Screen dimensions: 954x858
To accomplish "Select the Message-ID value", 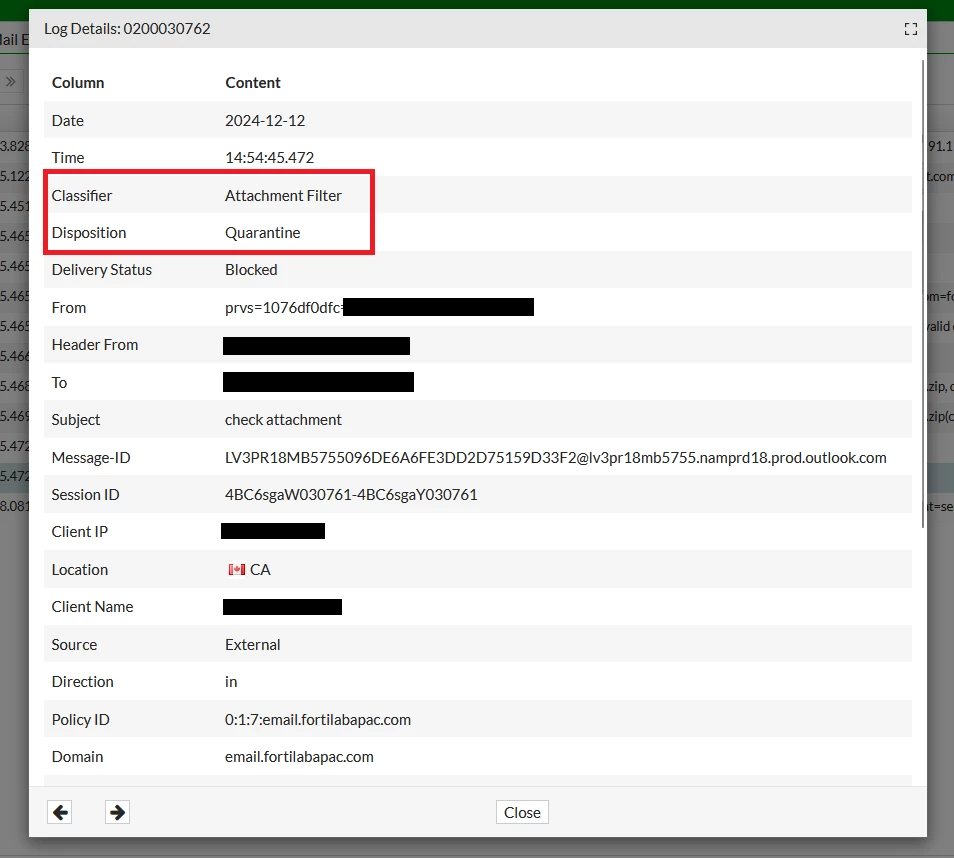I will pos(555,458).
